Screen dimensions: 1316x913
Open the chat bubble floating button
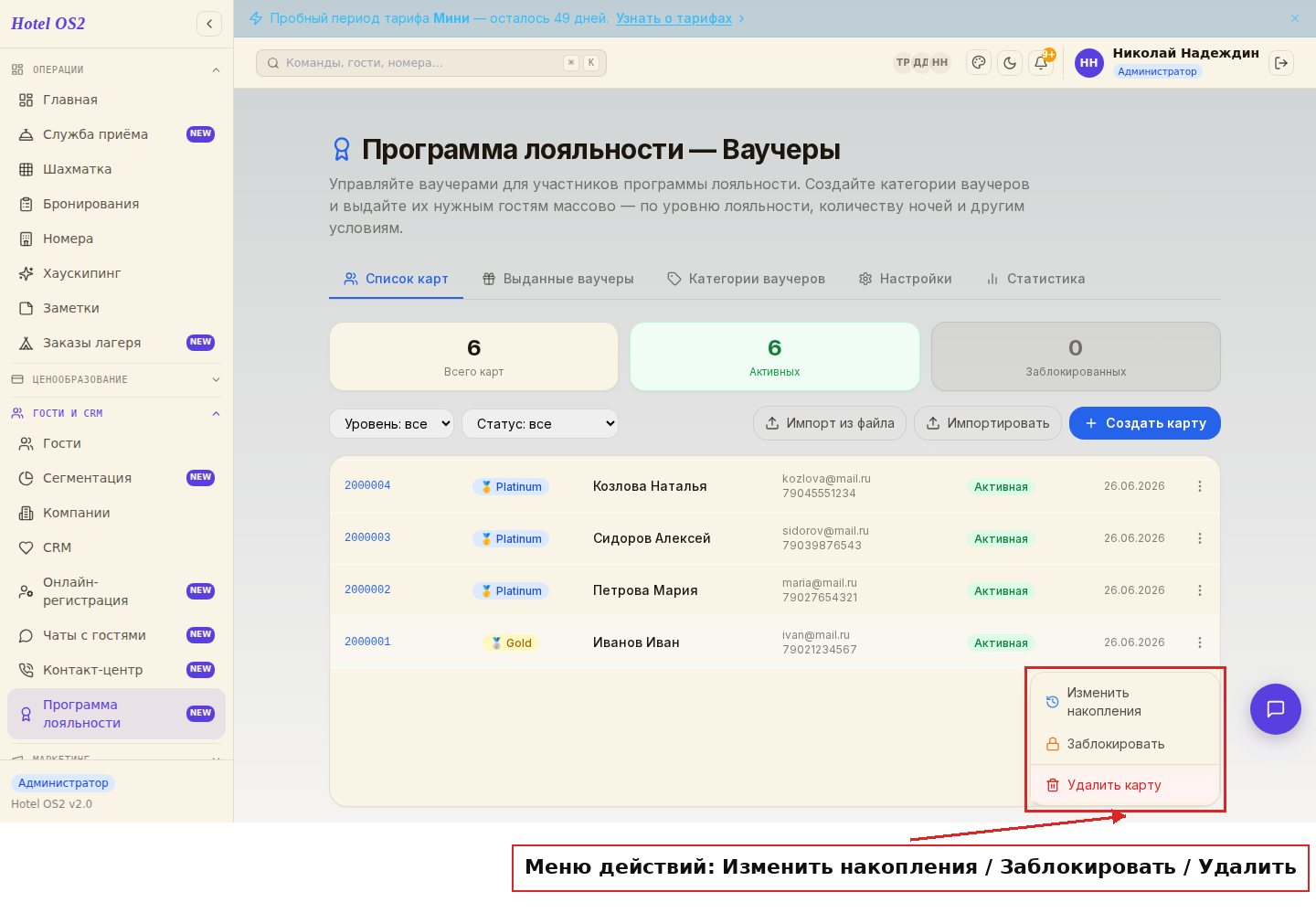1276,709
